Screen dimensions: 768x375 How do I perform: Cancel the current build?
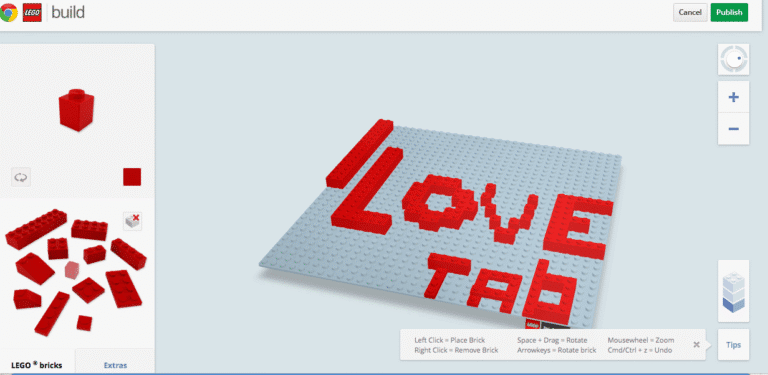(x=690, y=13)
